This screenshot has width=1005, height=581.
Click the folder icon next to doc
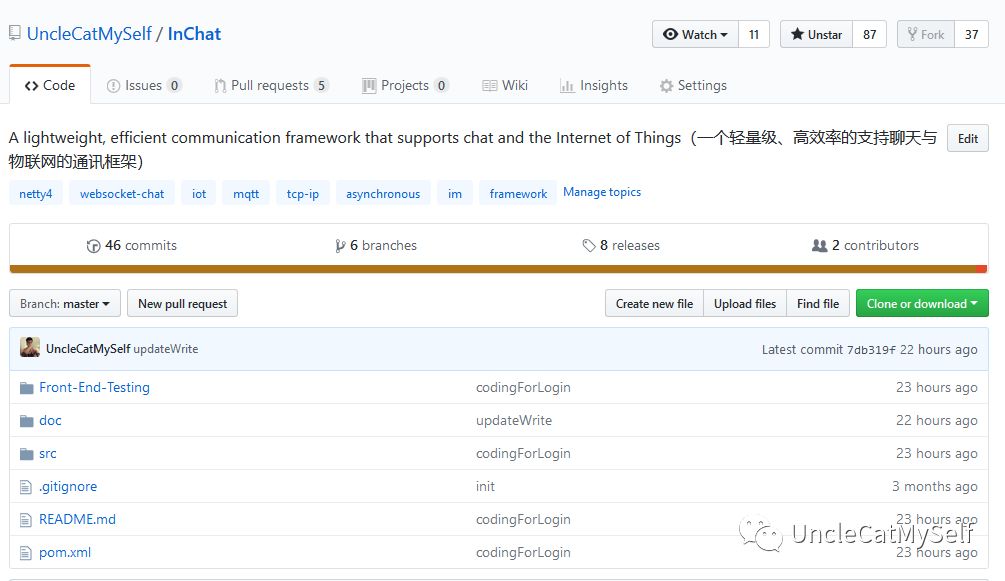26,421
